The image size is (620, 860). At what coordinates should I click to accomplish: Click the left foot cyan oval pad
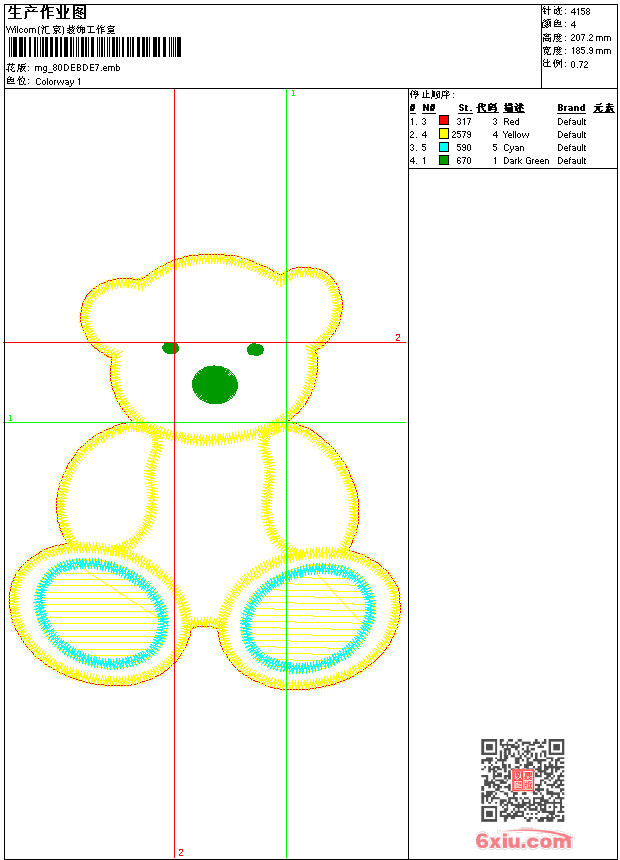click(x=102, y=613)
